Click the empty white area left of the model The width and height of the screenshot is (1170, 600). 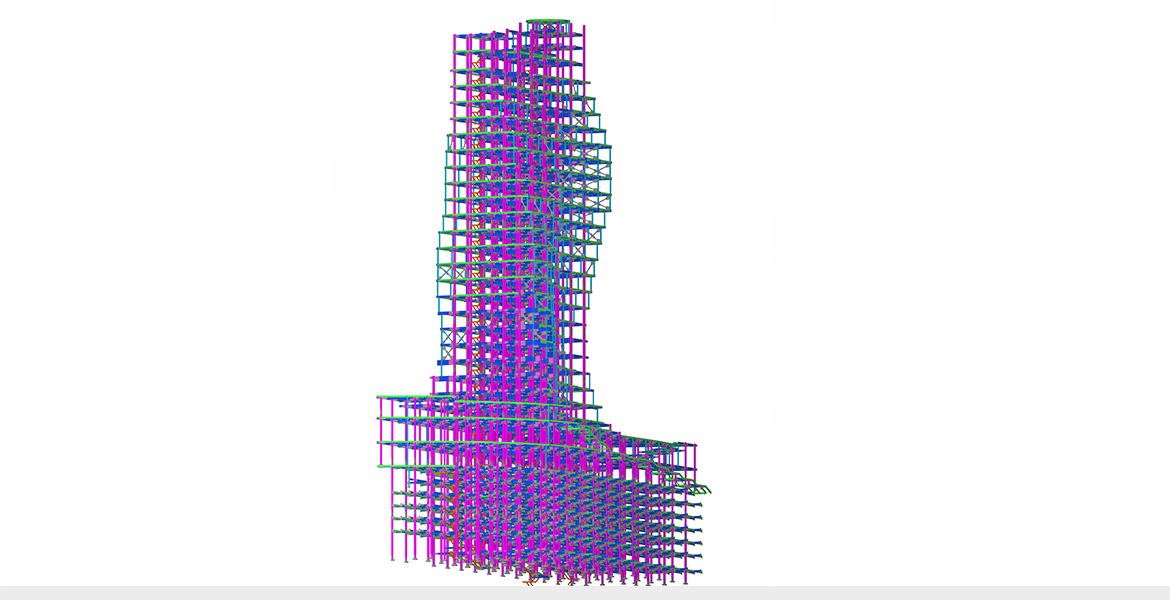coord(180,300)
